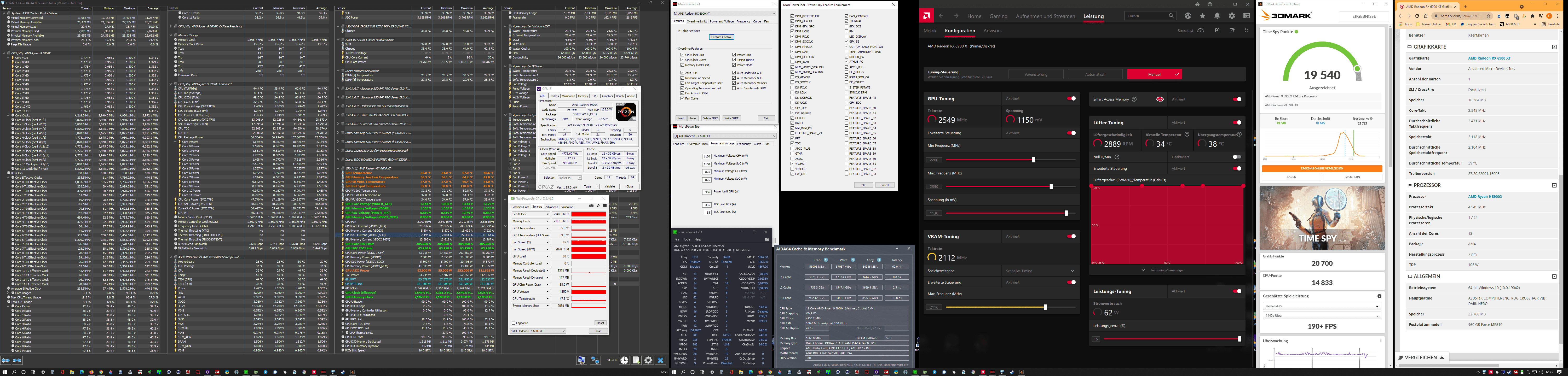Open AMD Radeon Software settings gear
1568x376 pixels.
(1231, 16)
